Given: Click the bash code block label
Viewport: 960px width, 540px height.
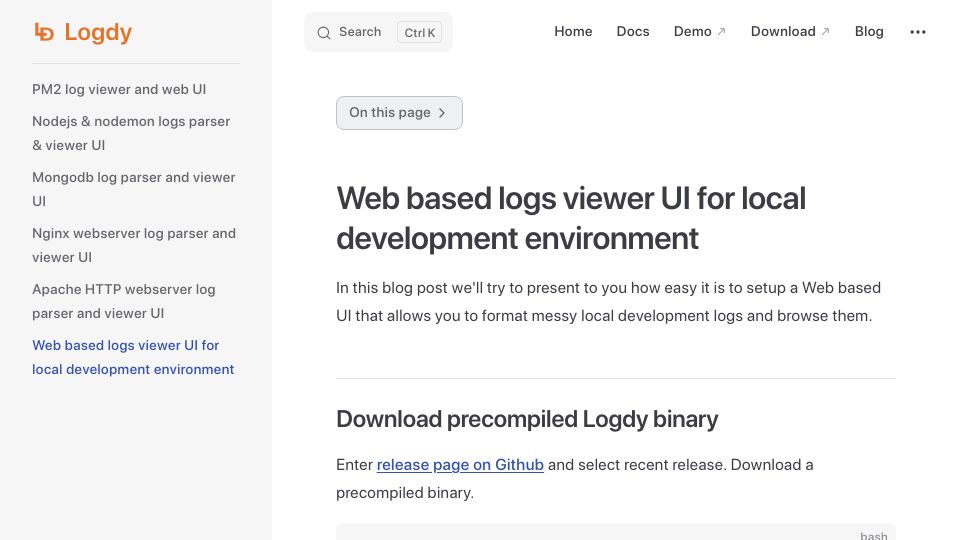Looking at the screenshot, I should pyautogui.click(x=874, y=536).
